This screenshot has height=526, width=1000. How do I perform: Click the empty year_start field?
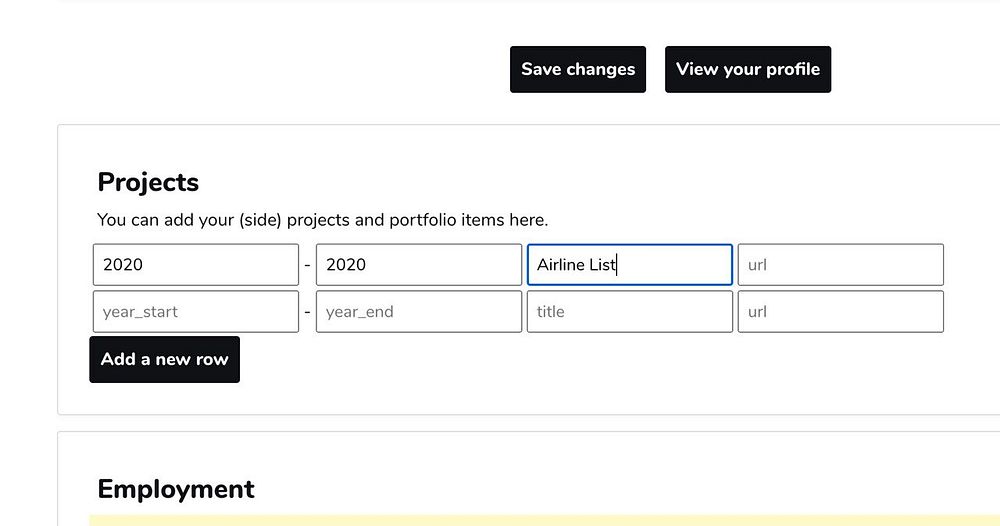coord(196,312)
